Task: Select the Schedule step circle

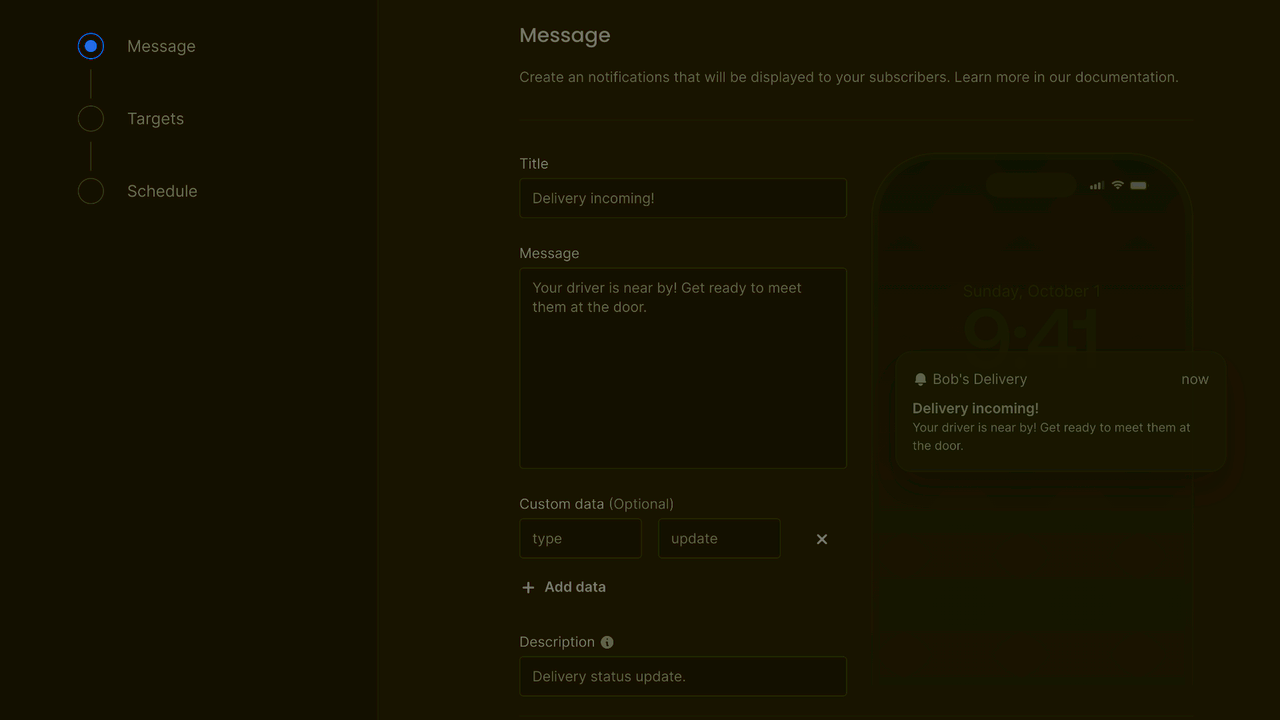Action: [90, 191]
